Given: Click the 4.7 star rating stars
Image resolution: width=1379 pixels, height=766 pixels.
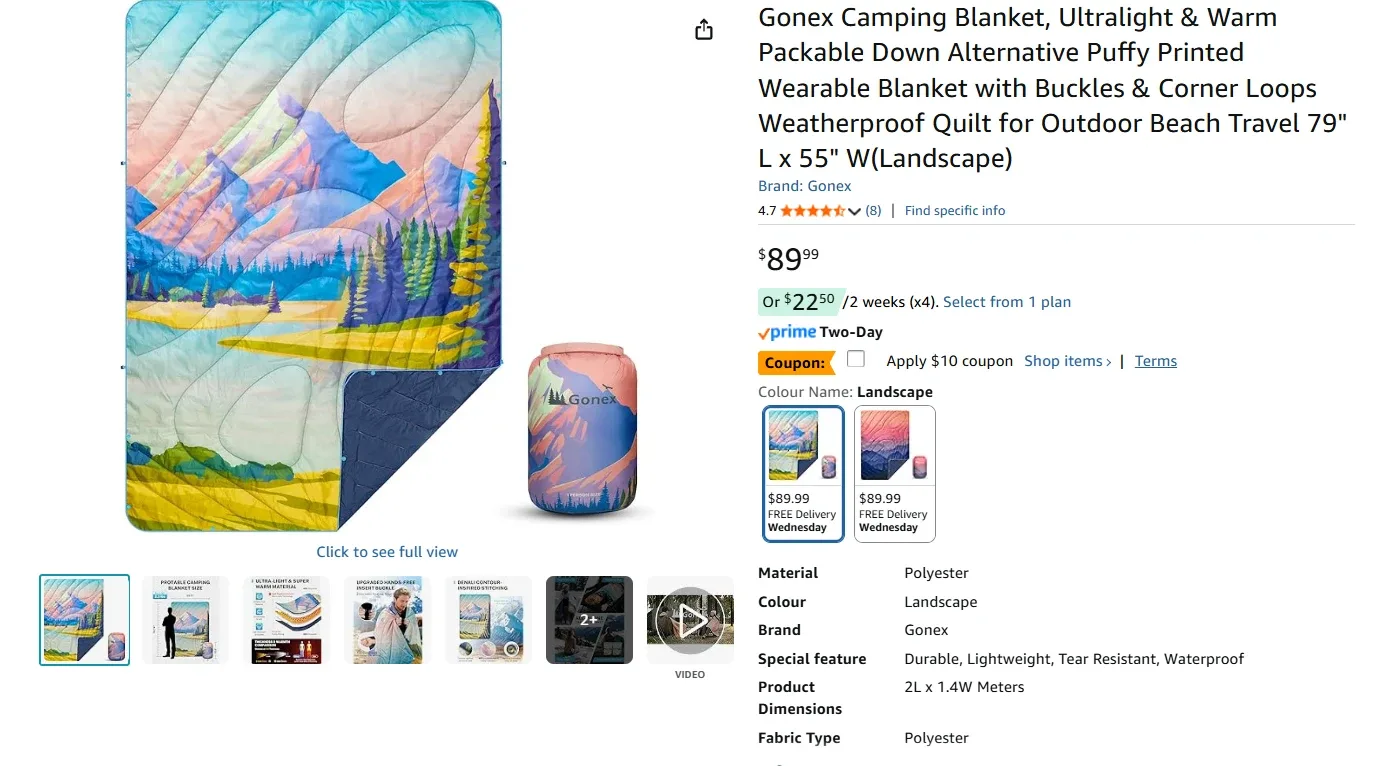Looking at the screenshot, I should (813, 210).
